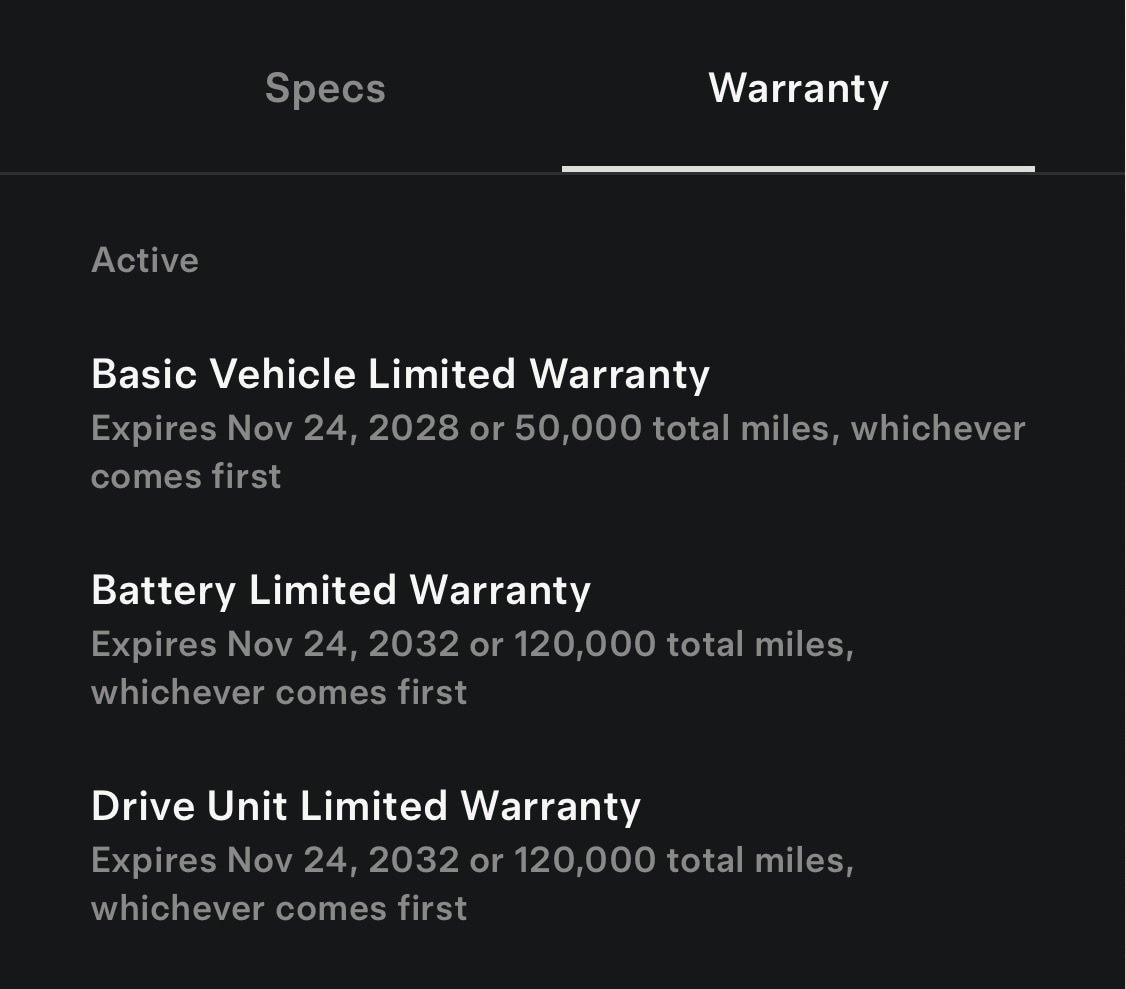Click the Nov 24, 2028 expiration date
Screen dimensions: 1126x989
tap(343, 428)
